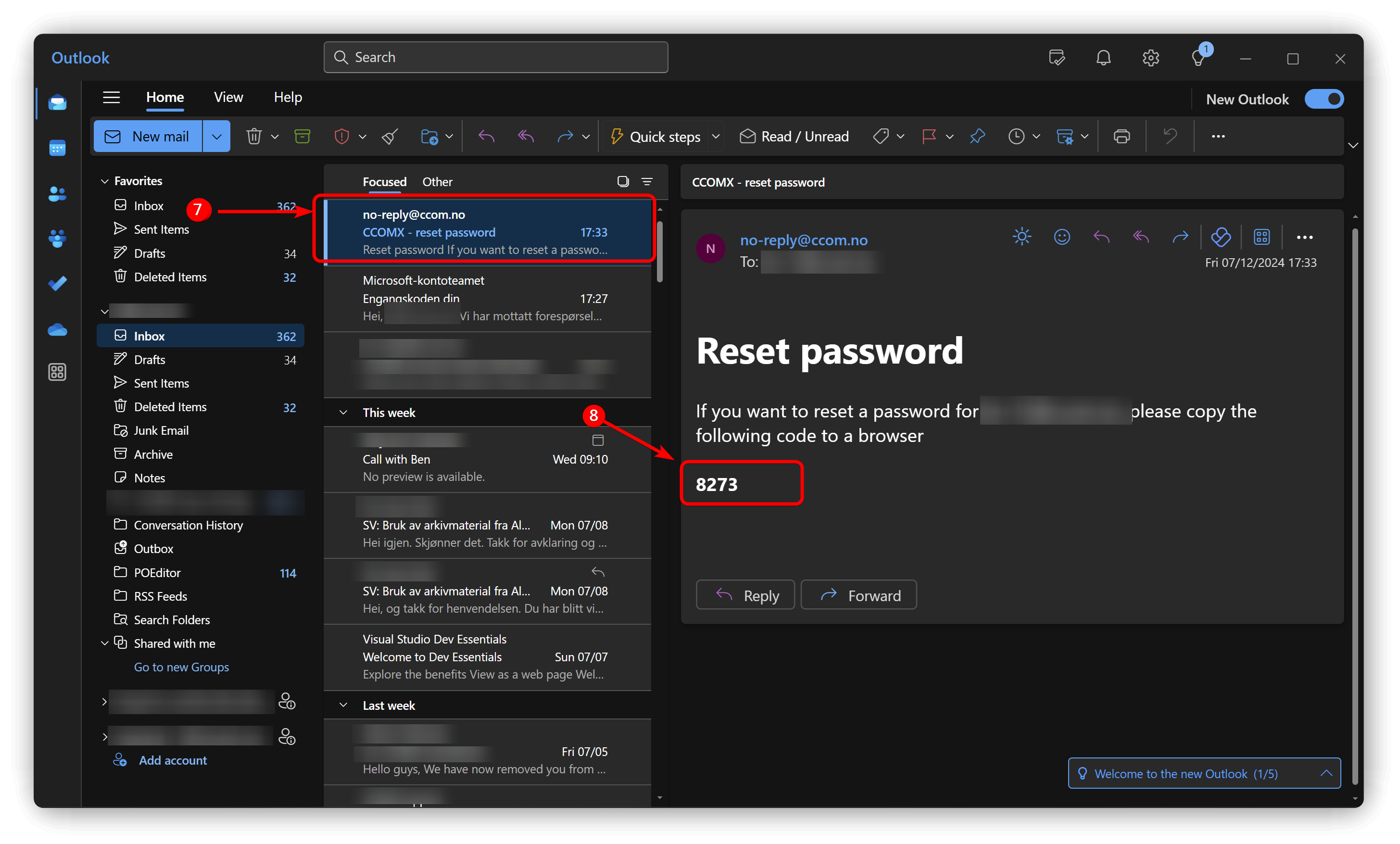The height and width of the screenshot is (844, 1400).
Task: Collapse the Favorites section
Action: click(104, 181)
